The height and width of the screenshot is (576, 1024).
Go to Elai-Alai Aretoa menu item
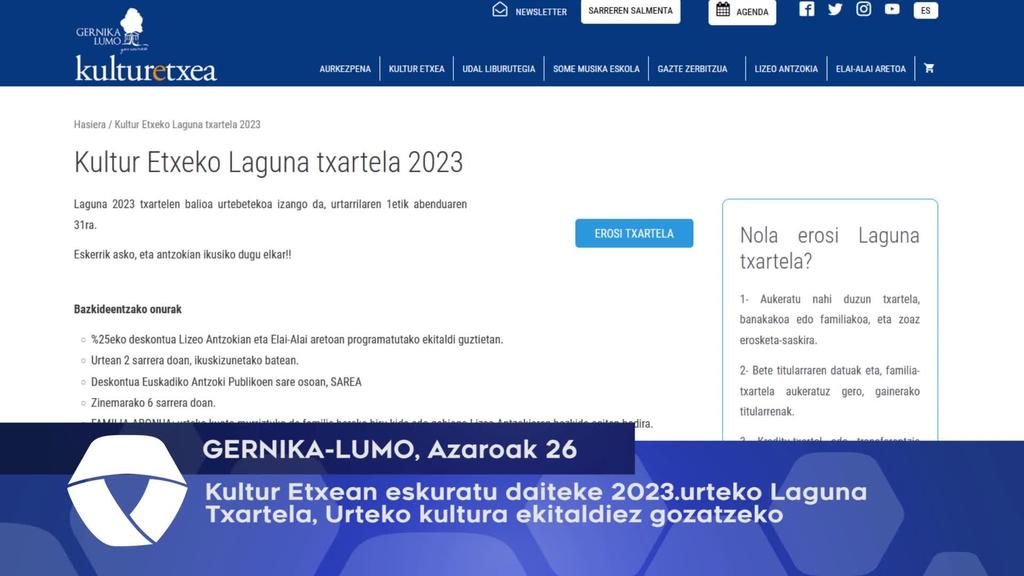click(x=871, y=69)
